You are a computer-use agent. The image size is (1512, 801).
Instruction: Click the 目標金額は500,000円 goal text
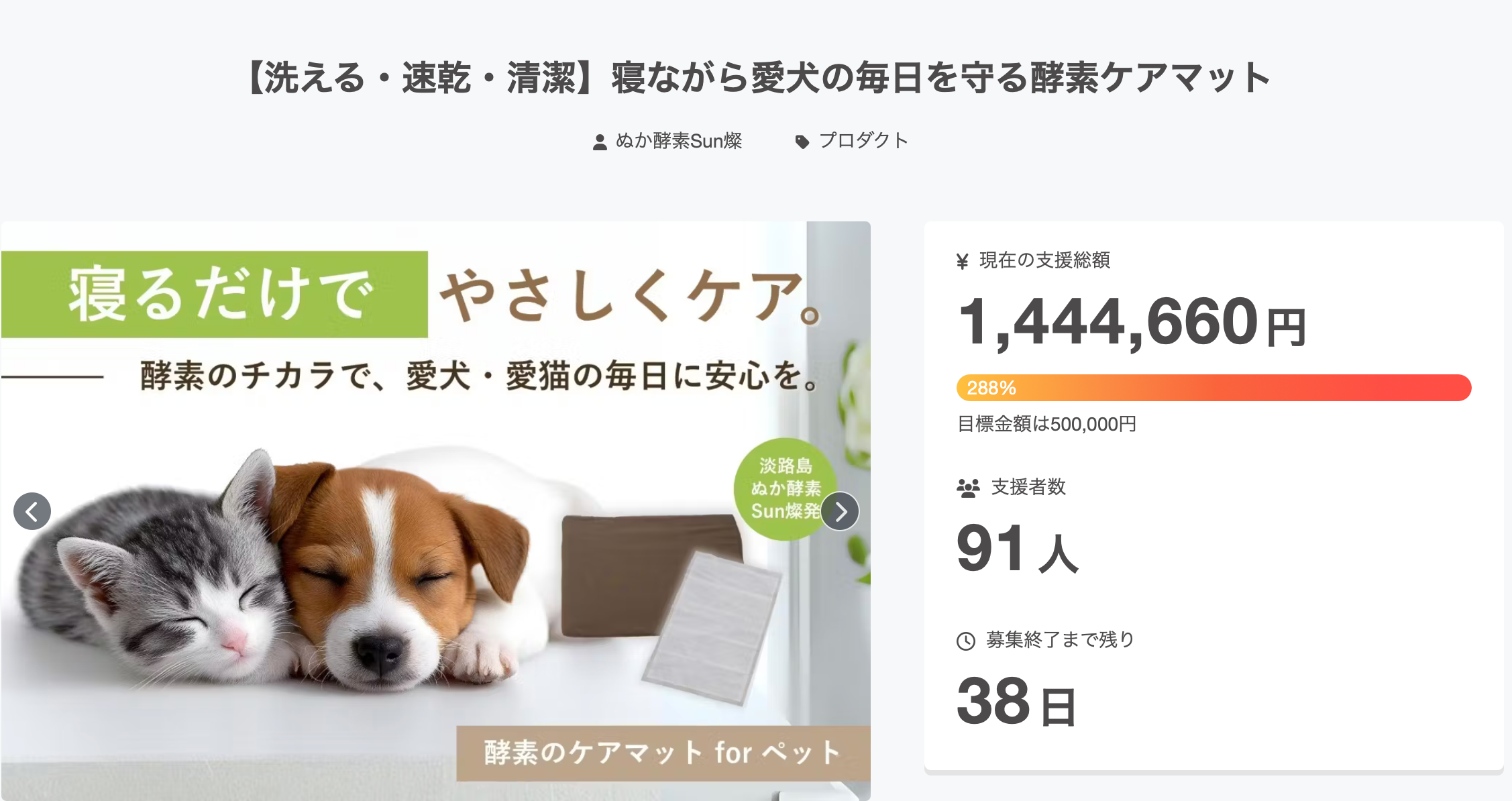pos(1046,424)
